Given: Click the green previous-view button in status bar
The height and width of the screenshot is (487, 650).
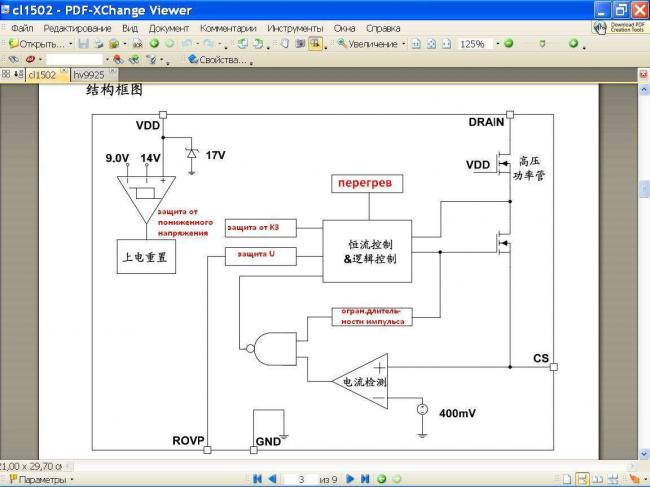Looking at the screenshot, I should click(381, 479).
